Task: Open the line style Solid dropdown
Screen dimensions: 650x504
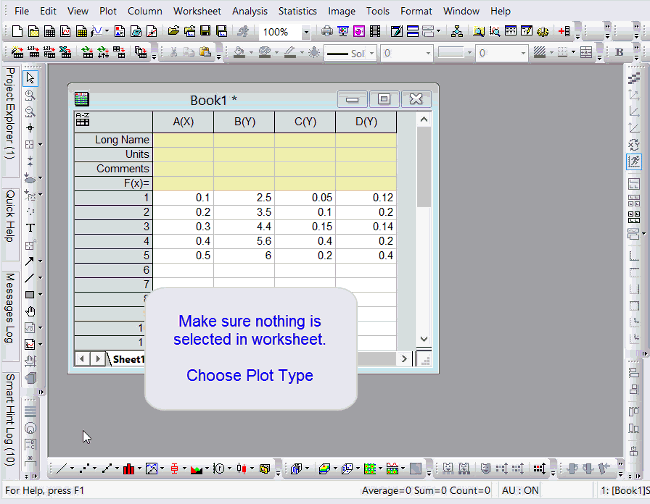Action: coord(370,53)
